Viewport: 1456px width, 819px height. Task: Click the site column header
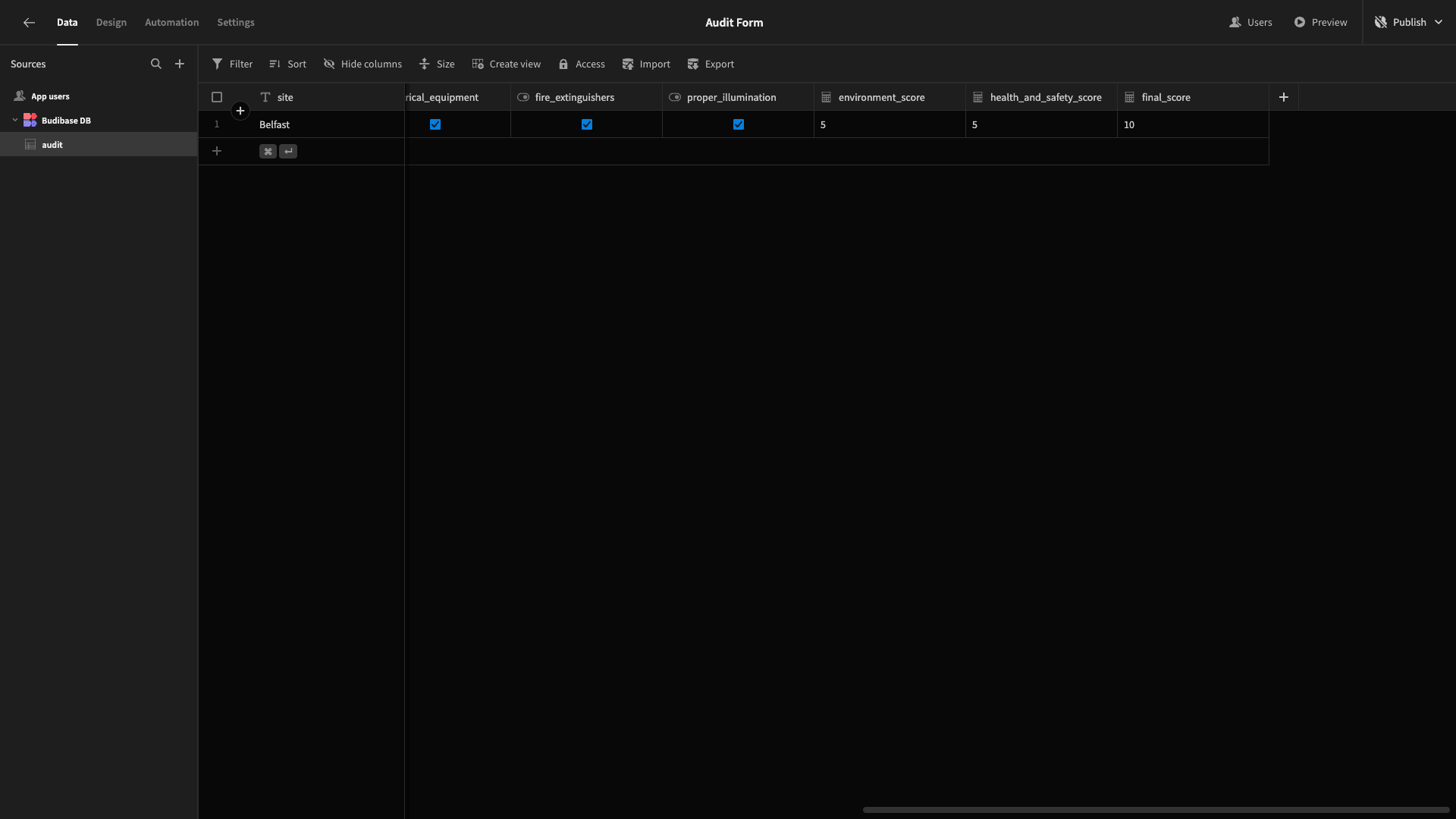pyautogui.click(x=328, y=97)
